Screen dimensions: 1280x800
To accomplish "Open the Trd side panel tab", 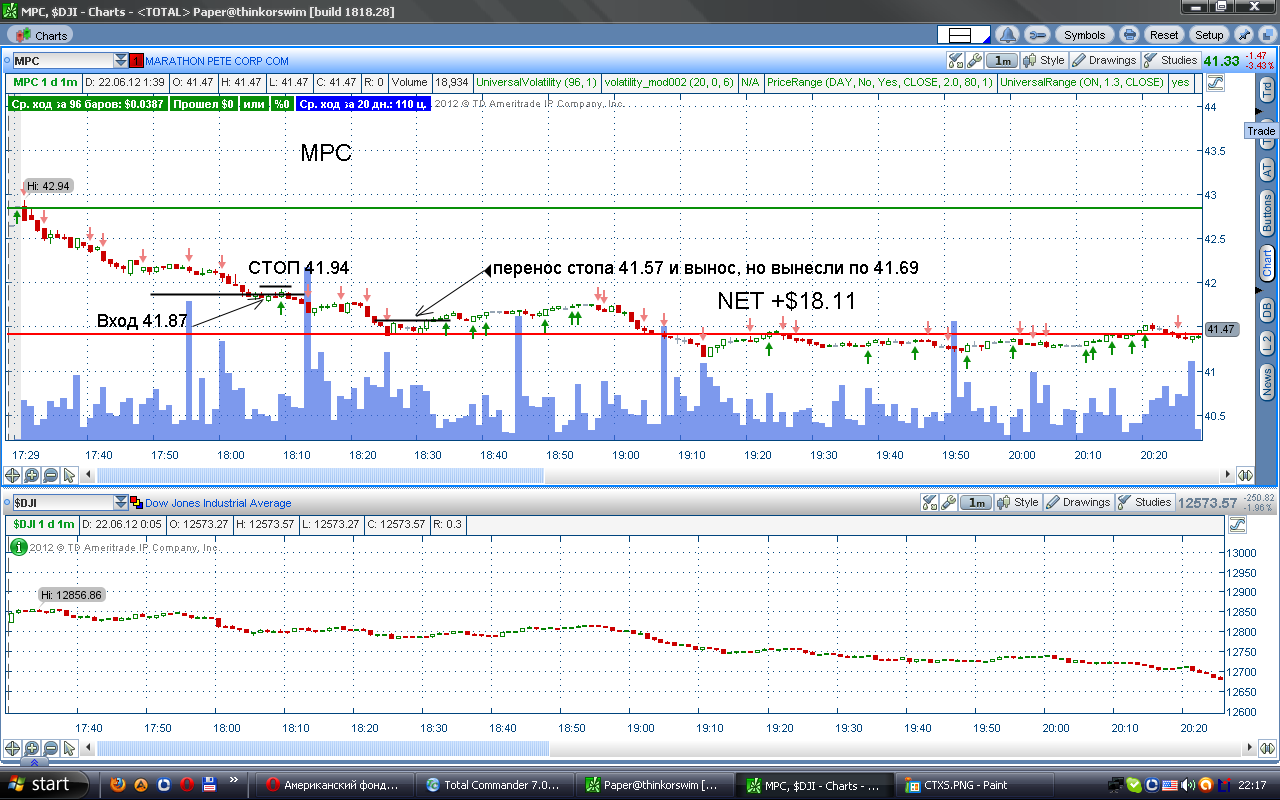I will pos(1267,91).
